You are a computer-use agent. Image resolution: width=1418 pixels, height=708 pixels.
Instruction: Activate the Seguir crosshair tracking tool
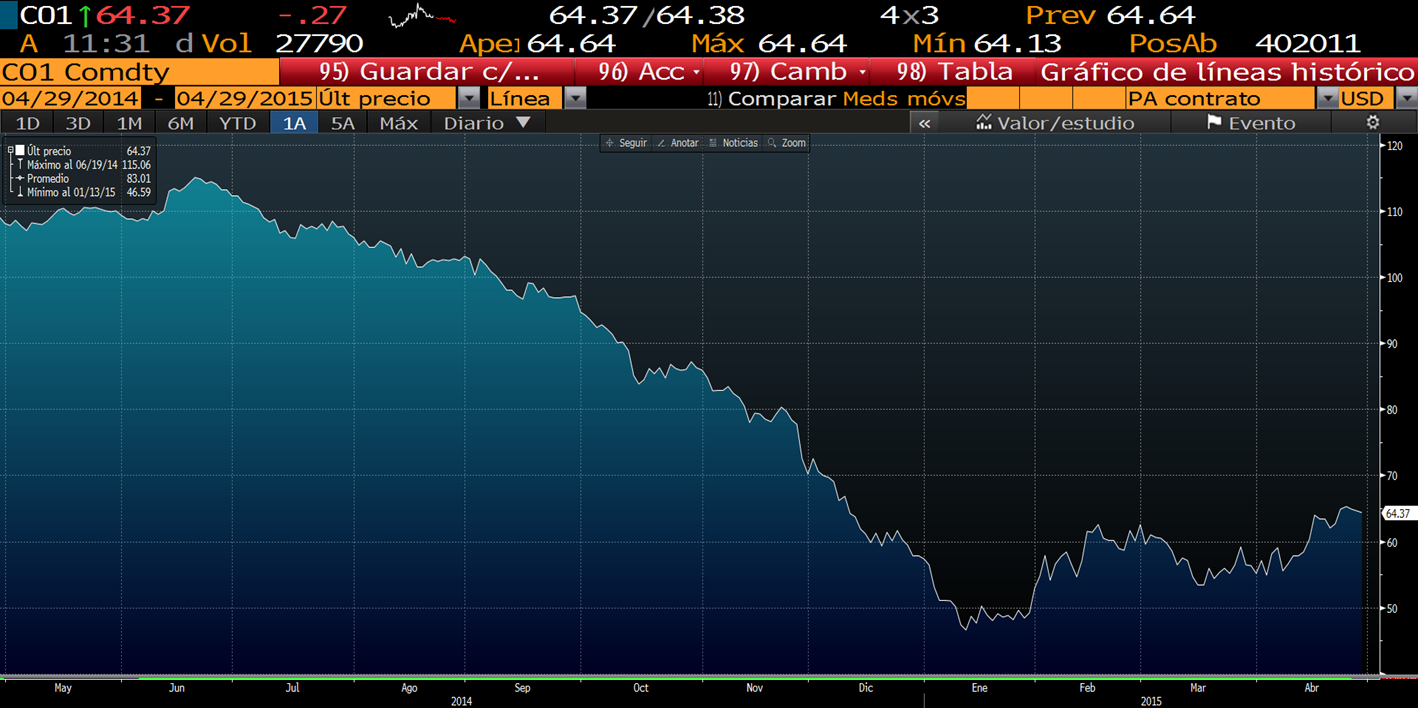click(x=626, y=143)
